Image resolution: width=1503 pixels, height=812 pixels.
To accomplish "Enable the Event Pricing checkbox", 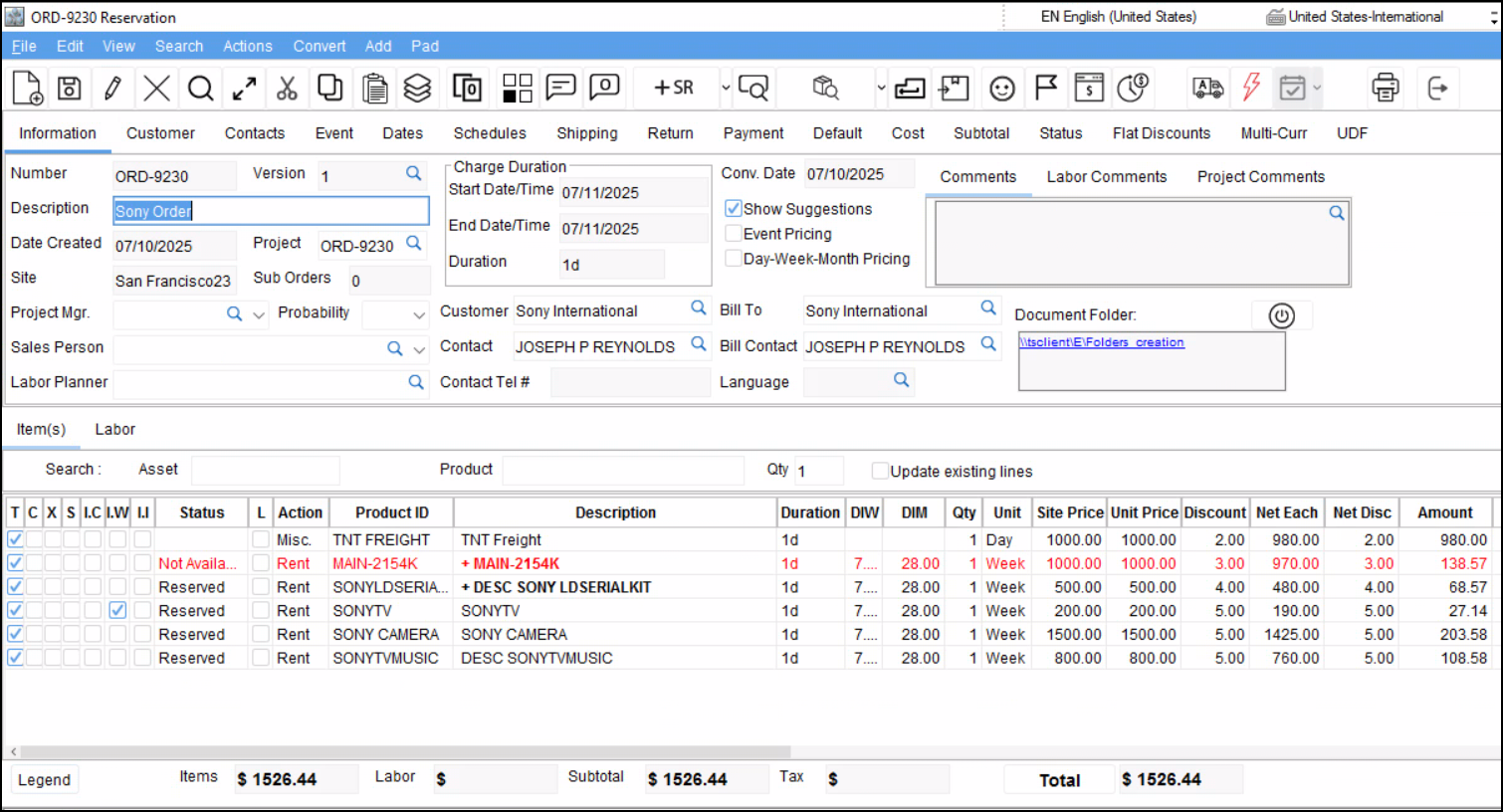I will (734, 234).
